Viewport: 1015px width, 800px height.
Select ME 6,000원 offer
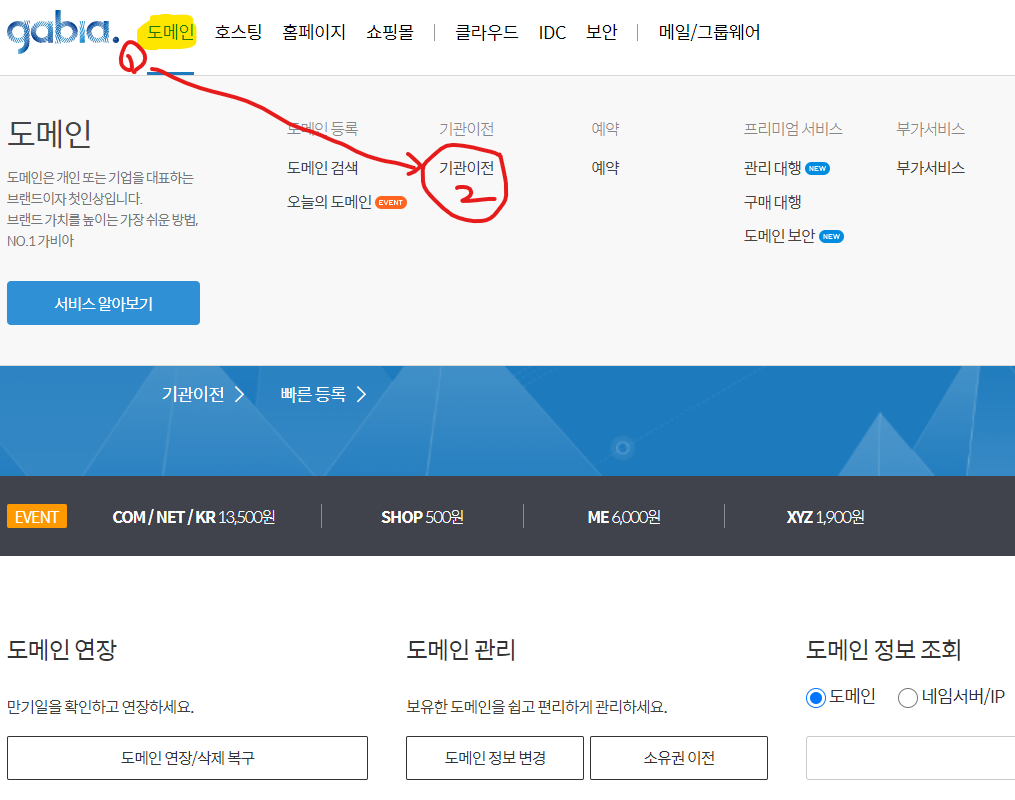[x=624, y=517]
